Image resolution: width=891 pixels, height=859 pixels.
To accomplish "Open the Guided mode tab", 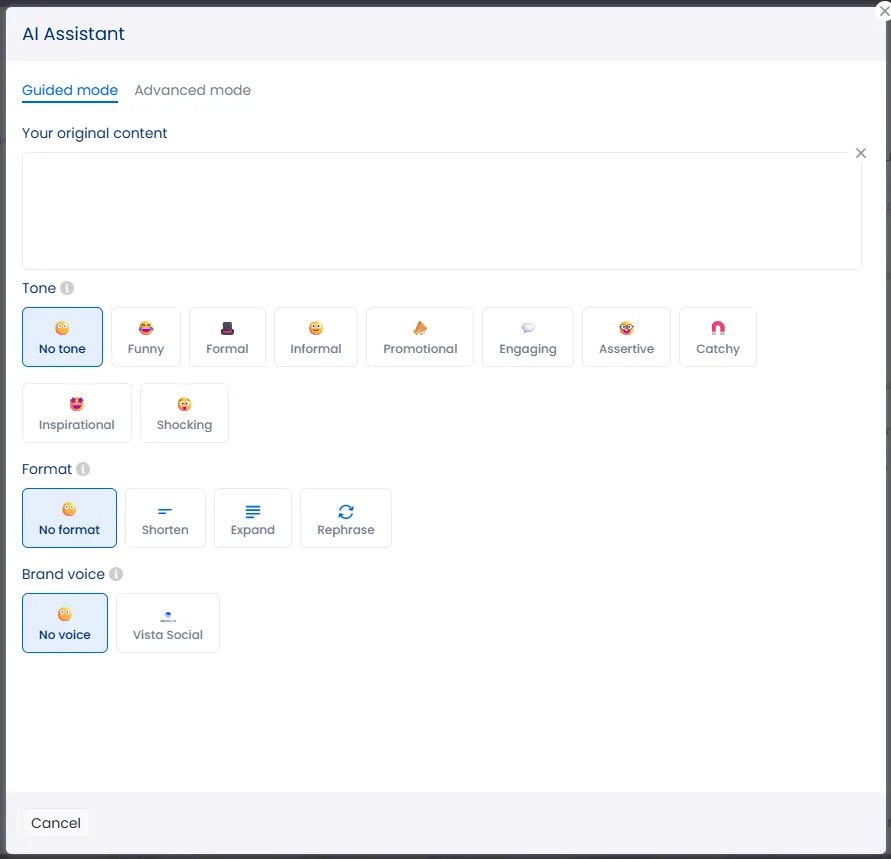I will [70, 90].
